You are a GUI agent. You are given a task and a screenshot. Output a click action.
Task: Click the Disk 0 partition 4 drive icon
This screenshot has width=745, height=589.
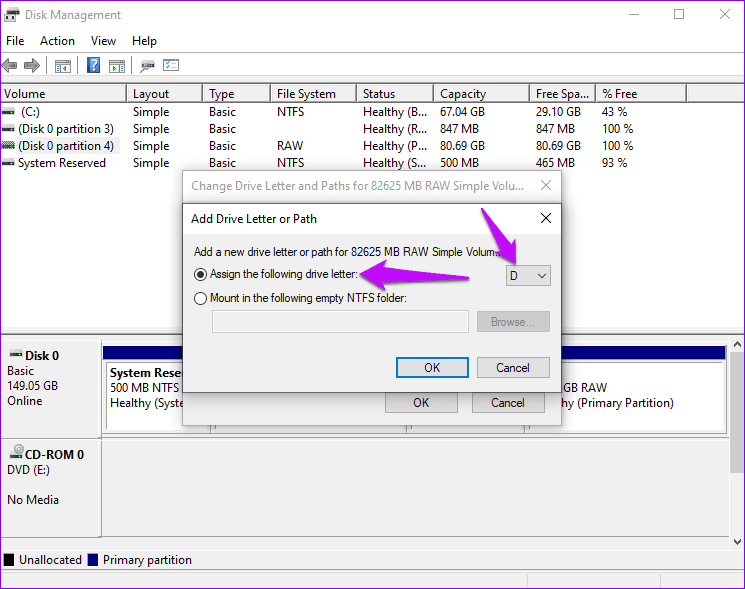(x=8, y=145)
